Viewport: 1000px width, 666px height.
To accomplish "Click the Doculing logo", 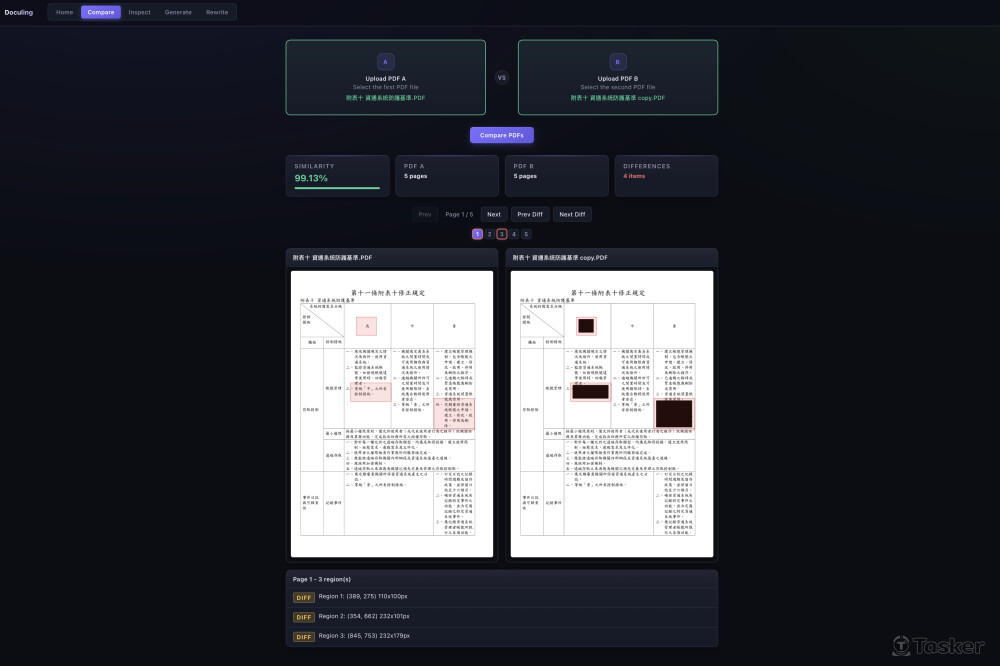I will [19, 12].
